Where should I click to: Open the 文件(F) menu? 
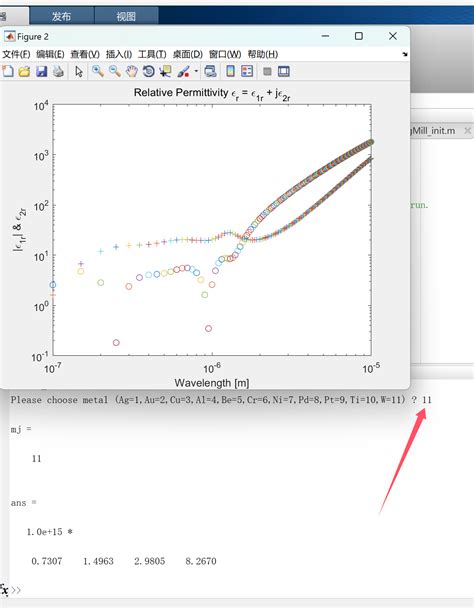(x=16, y=54)
